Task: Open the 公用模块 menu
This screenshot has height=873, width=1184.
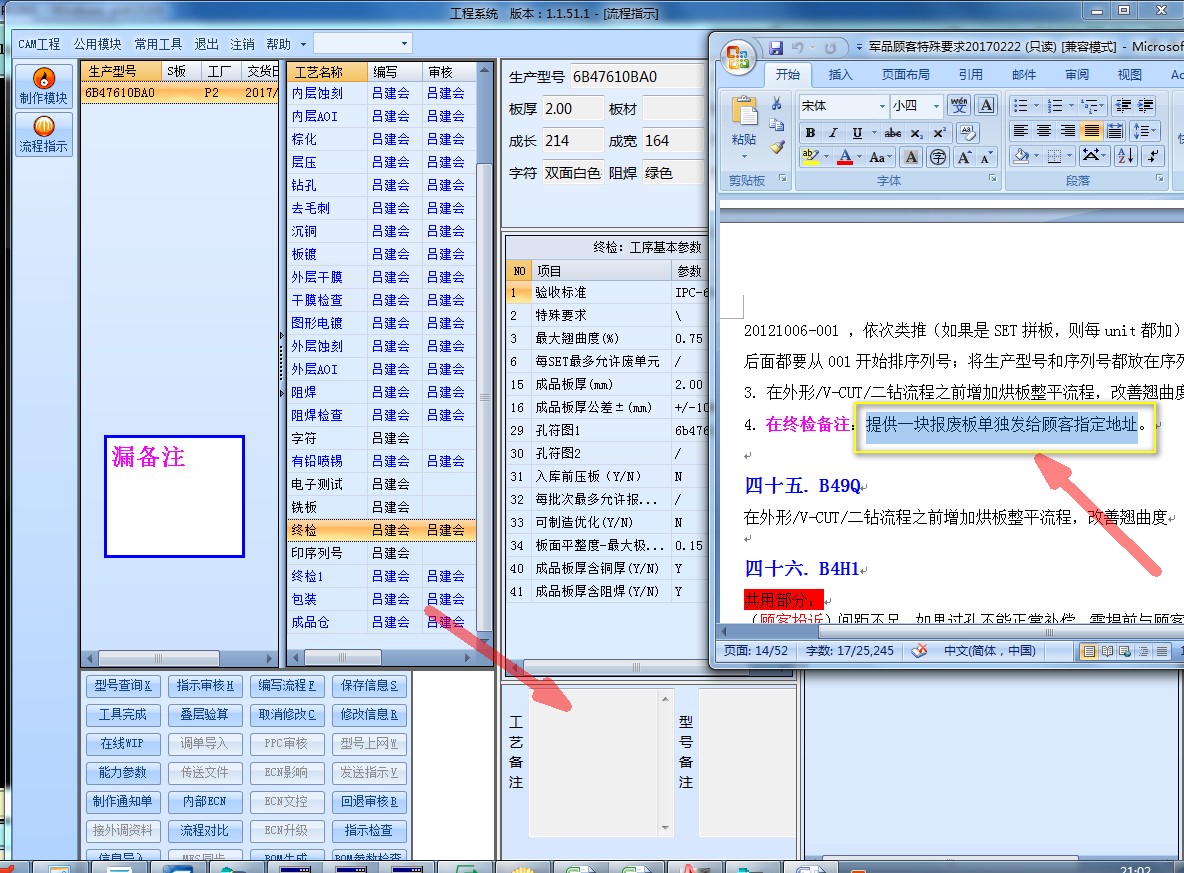Action: coord(97,44)
